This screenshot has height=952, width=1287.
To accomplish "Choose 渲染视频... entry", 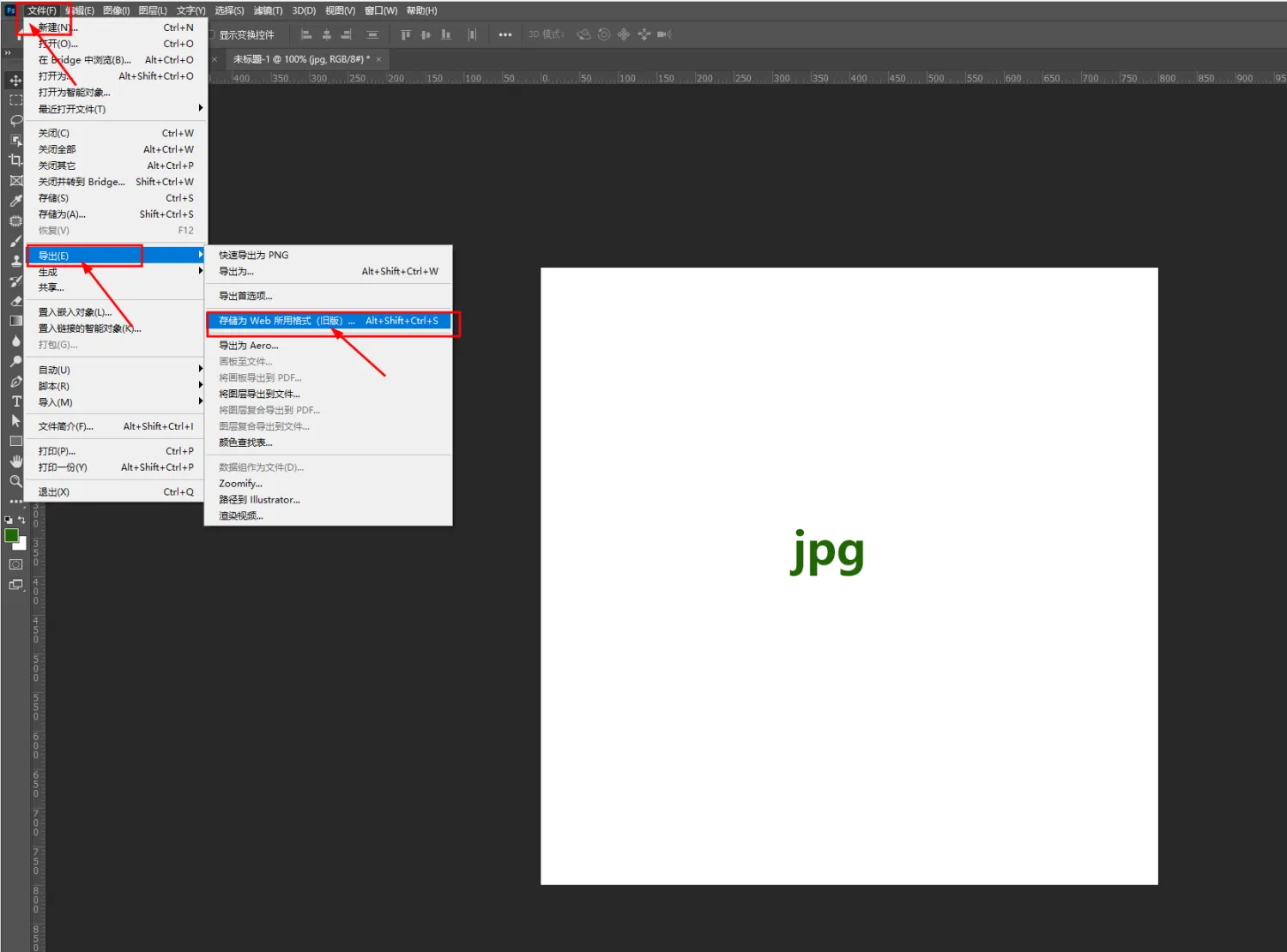I will [329, 516].
